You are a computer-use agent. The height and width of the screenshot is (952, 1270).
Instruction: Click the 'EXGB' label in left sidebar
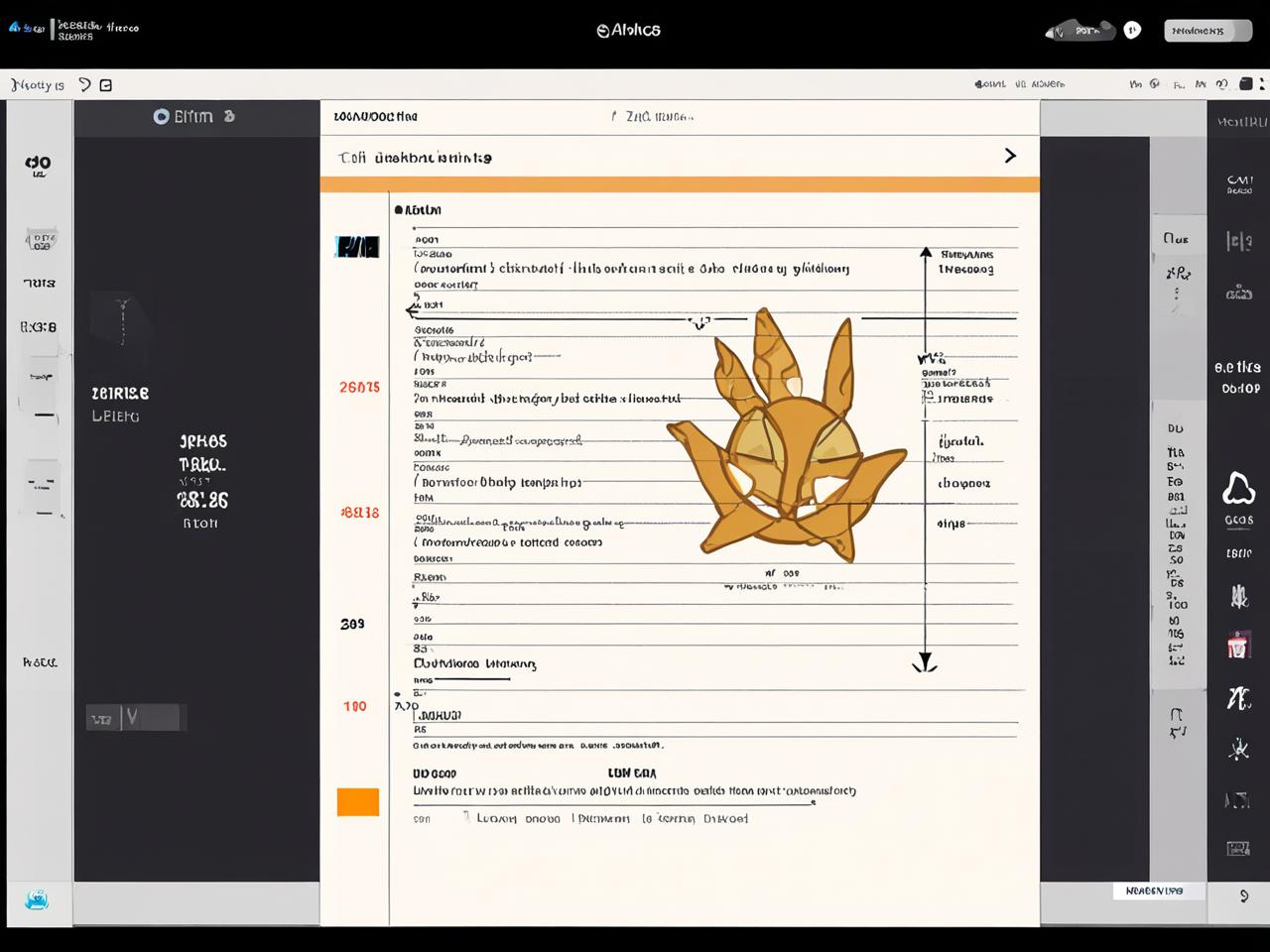pyautogui.click(x=39, y=326)
